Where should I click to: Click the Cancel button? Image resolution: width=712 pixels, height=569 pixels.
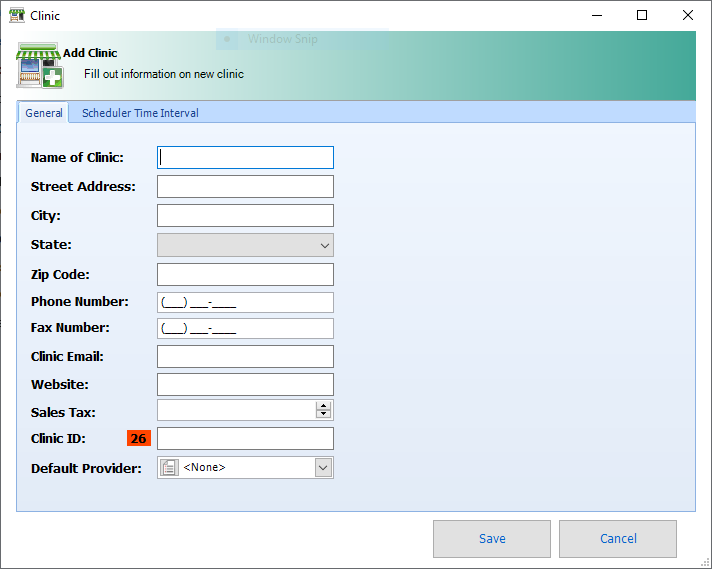(617, 538)
